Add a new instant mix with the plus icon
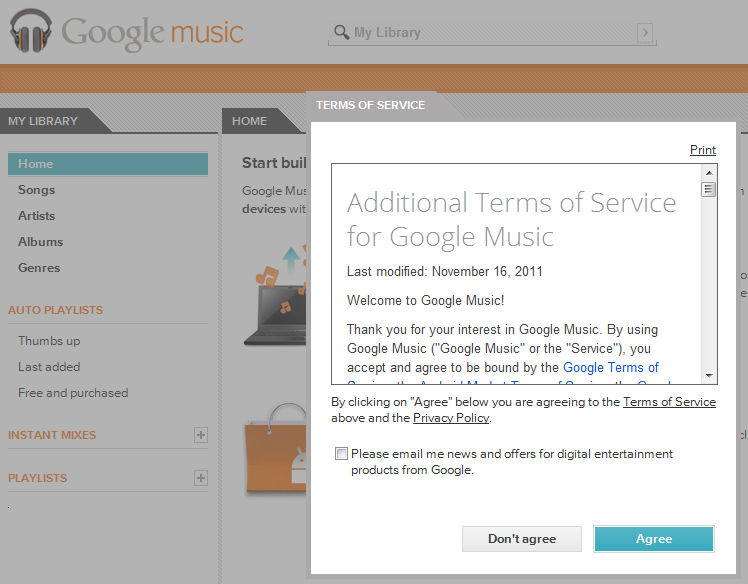748x584 pixels. click(201, 435)
